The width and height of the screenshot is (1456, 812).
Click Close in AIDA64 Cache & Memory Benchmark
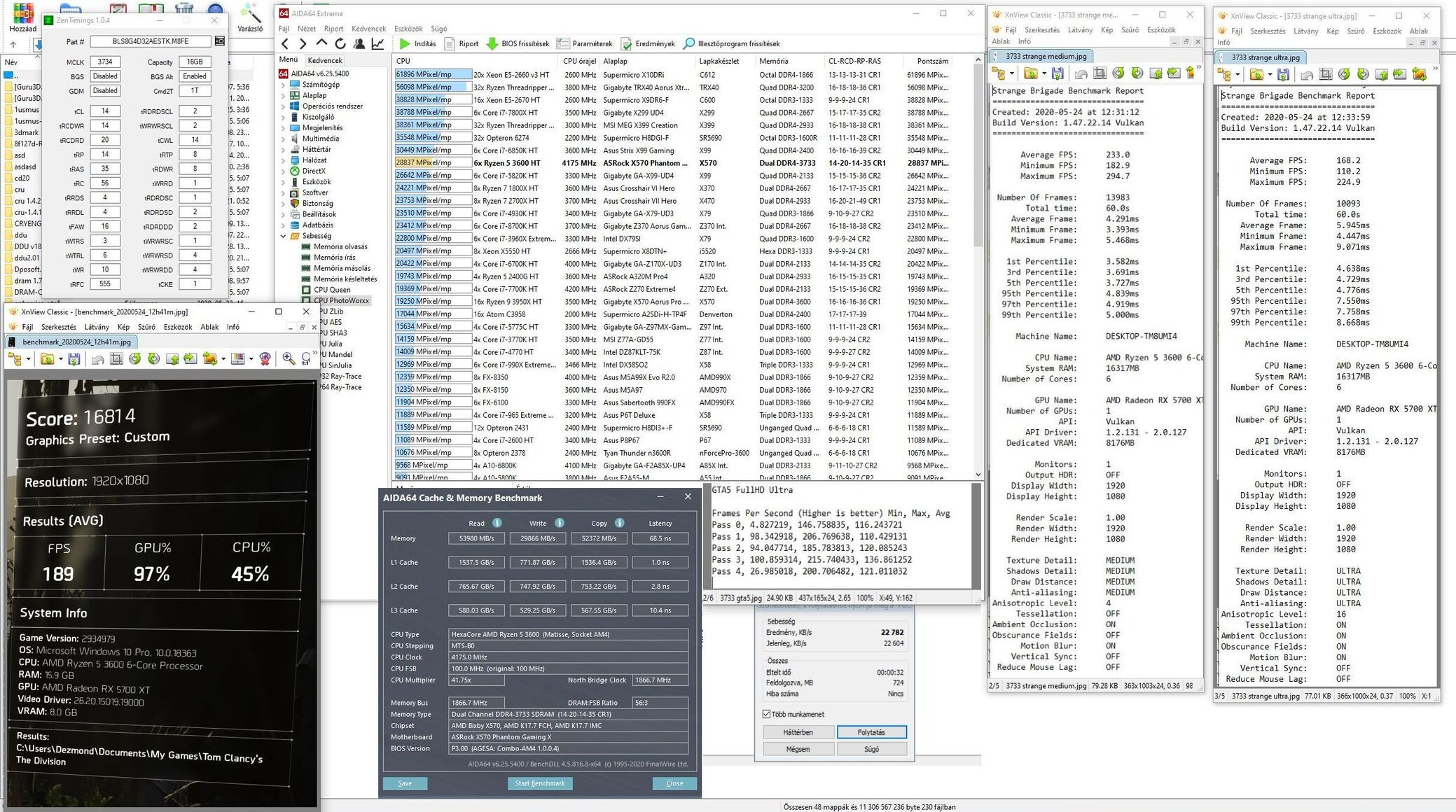click(674, 783)
